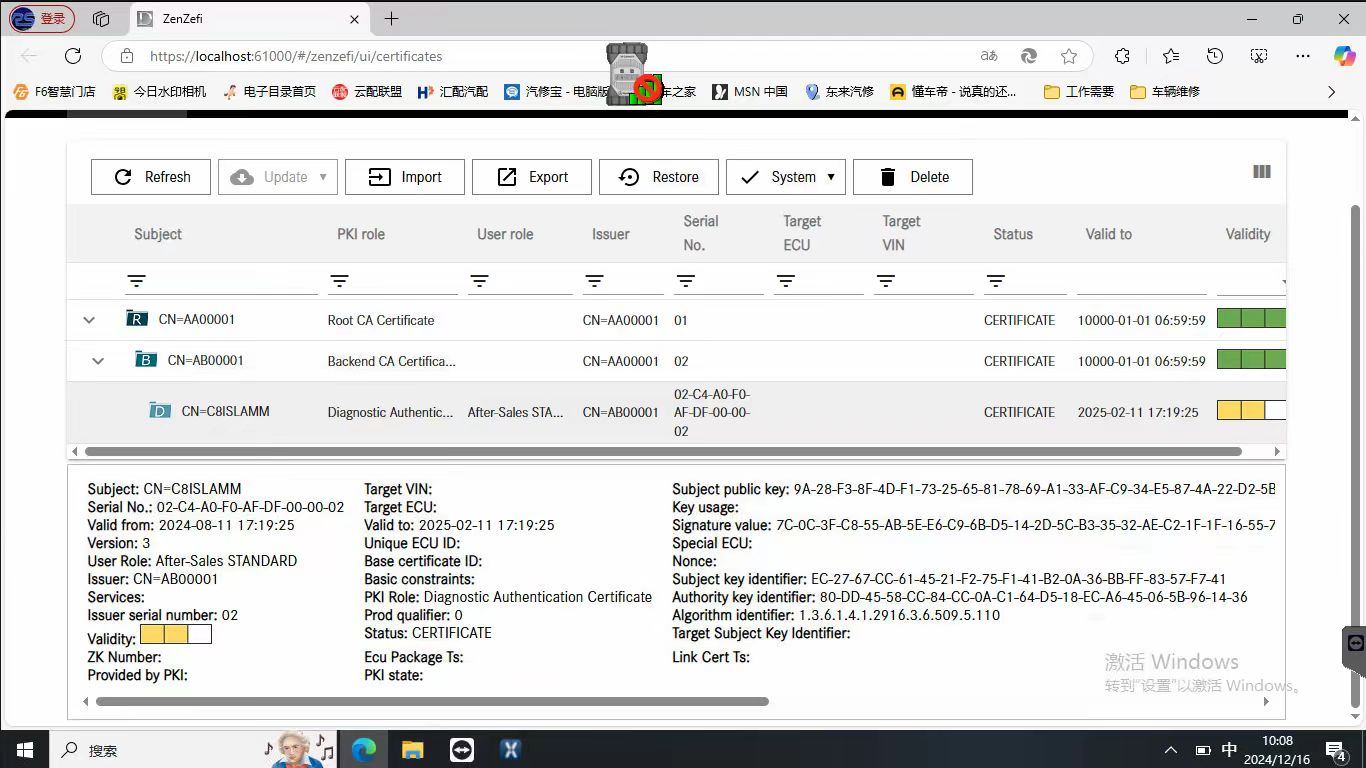The image size is (1366, 768).
Task: Select the ZenZefi browser tab
Action: pyautogui.click(x=250, y=19)
